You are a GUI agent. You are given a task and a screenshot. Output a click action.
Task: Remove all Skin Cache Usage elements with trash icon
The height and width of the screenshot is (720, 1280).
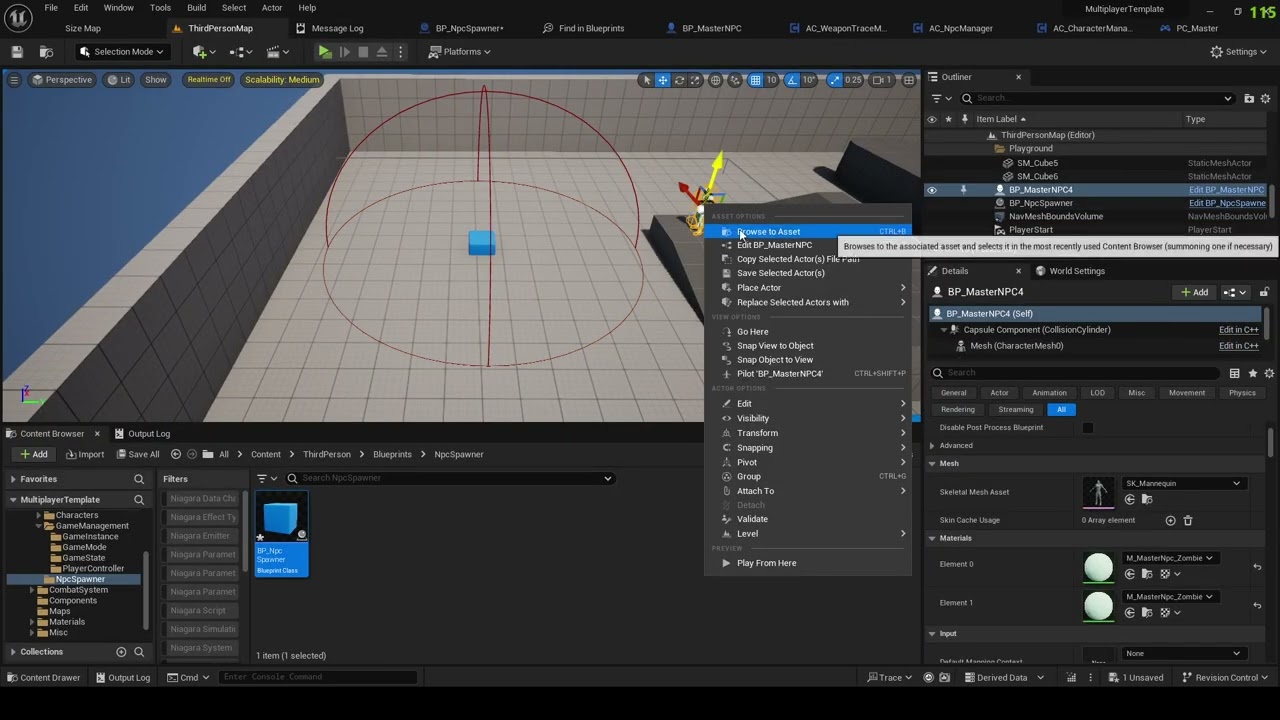click(x=1188, y=521)
